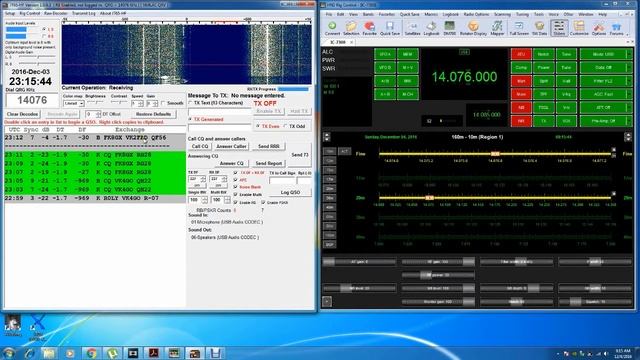Toggle the Enable Multi checkbox

(x=235, y=195)
